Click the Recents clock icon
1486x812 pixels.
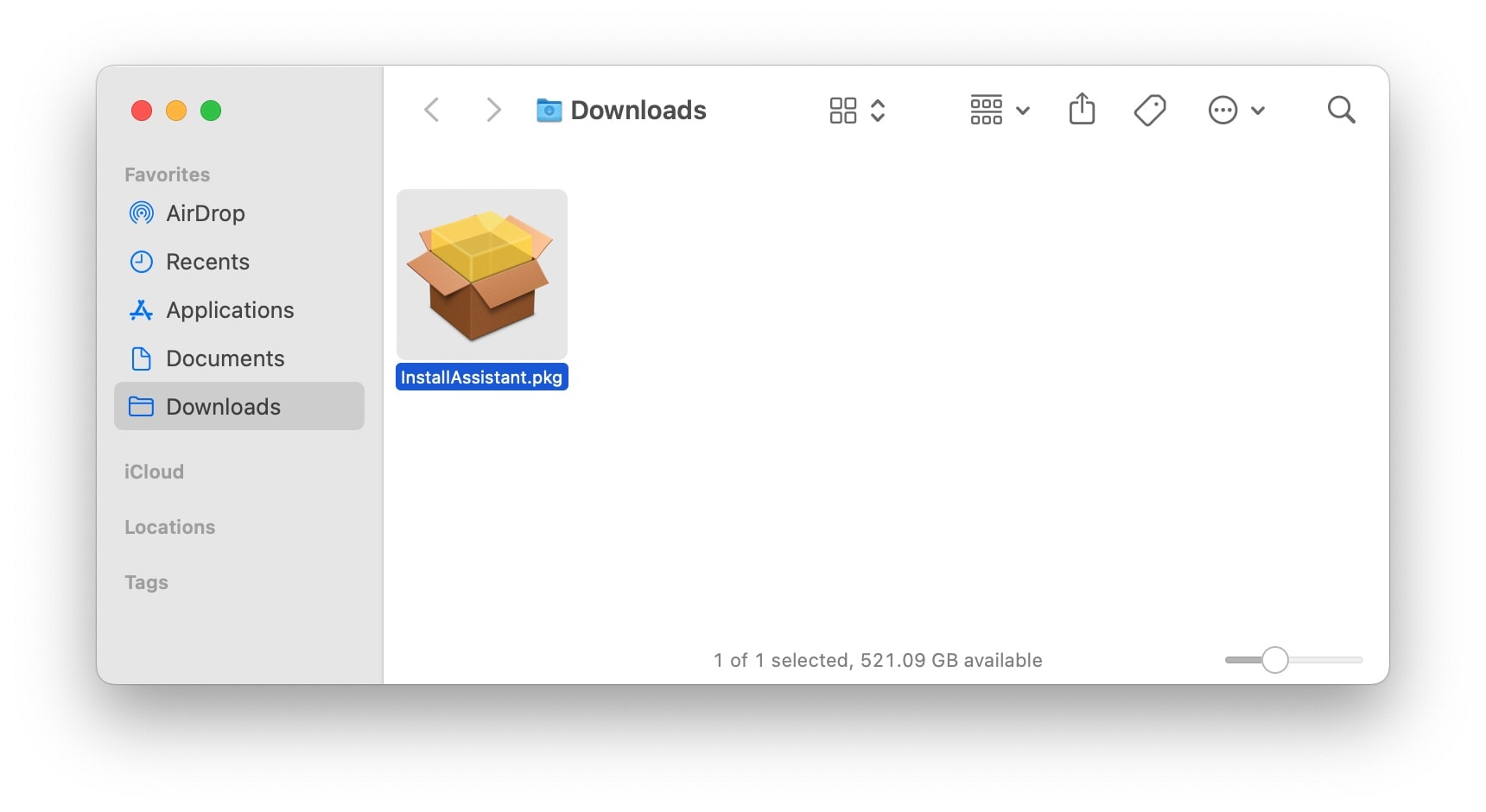141,262
